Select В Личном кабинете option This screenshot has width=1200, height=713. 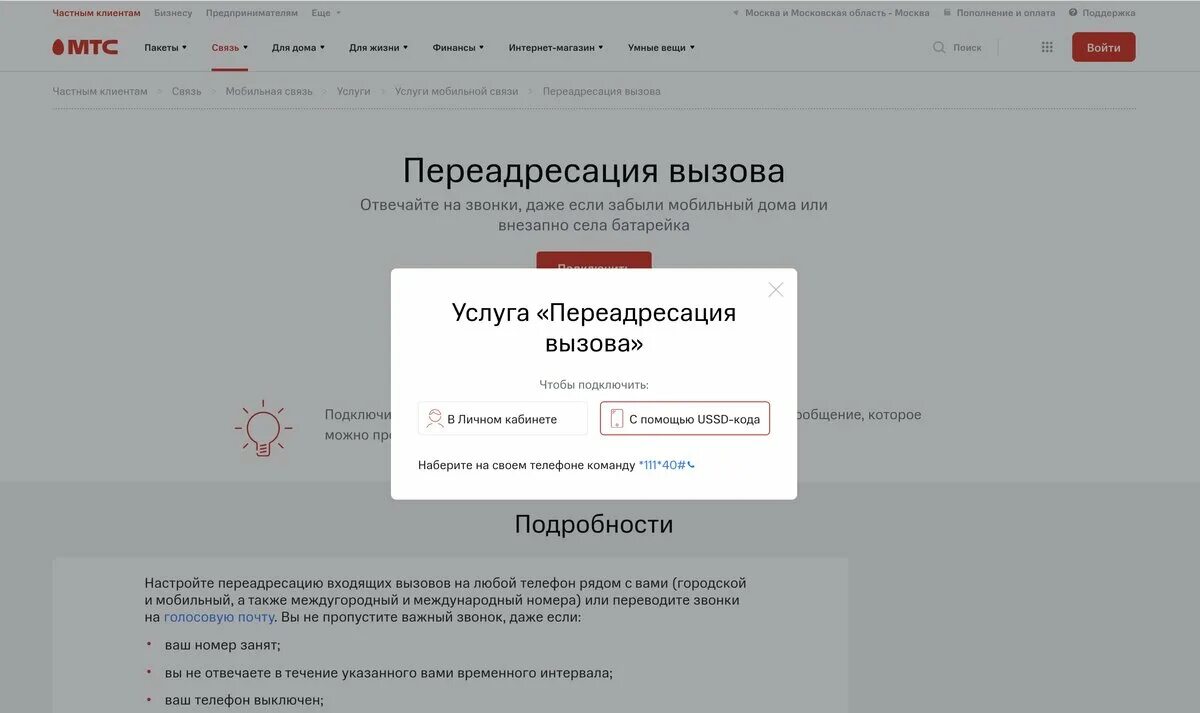503,419
